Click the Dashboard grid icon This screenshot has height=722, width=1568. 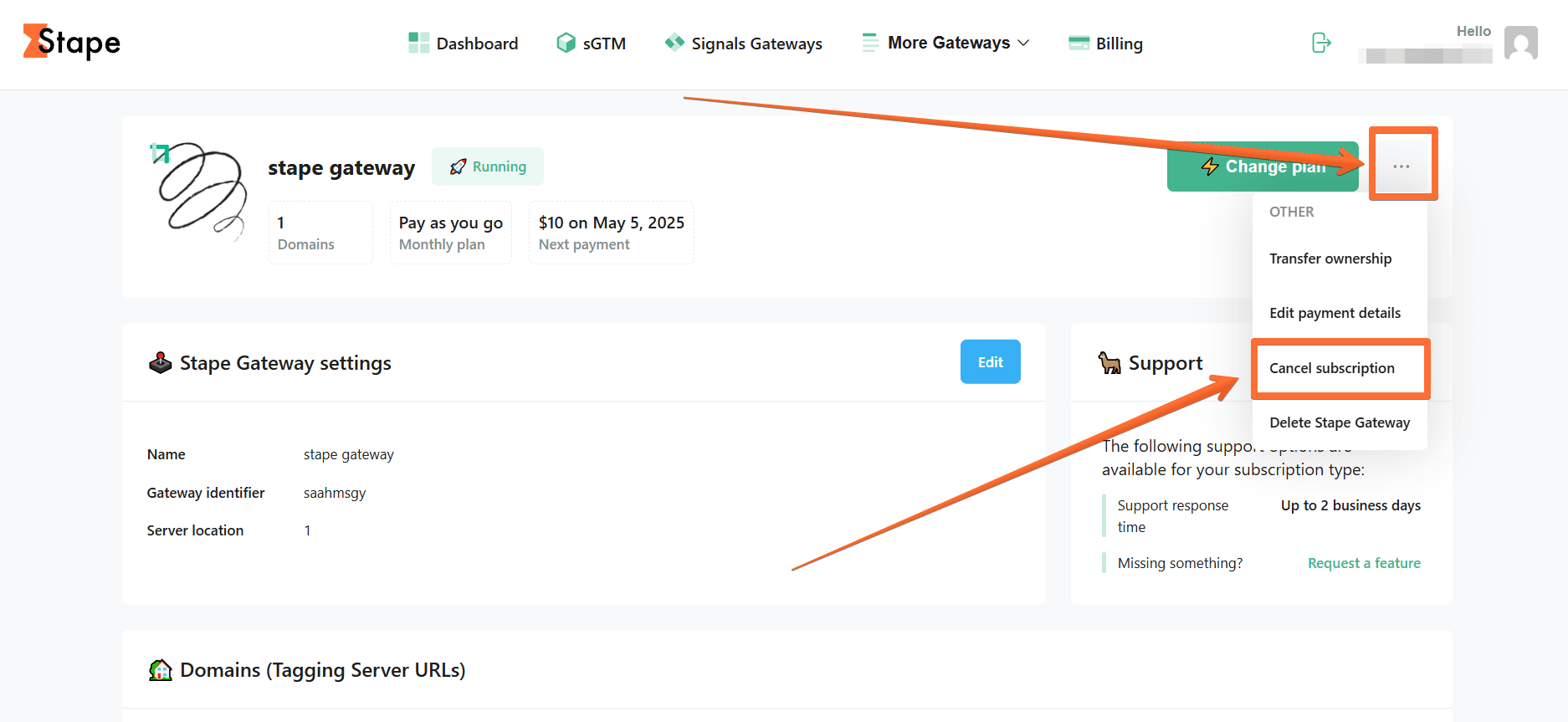[418, 43]
